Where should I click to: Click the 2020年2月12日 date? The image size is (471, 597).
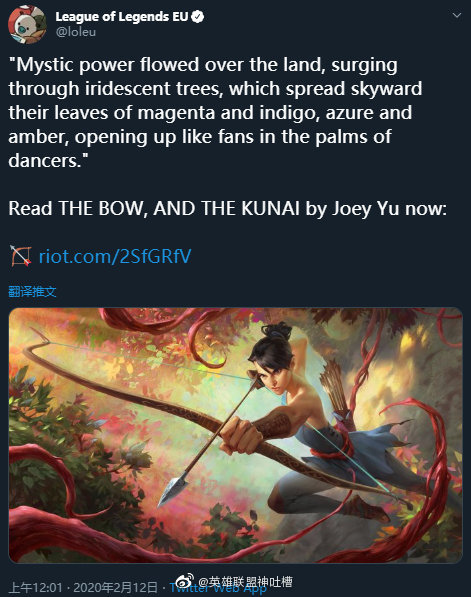[x=115, y=587]
